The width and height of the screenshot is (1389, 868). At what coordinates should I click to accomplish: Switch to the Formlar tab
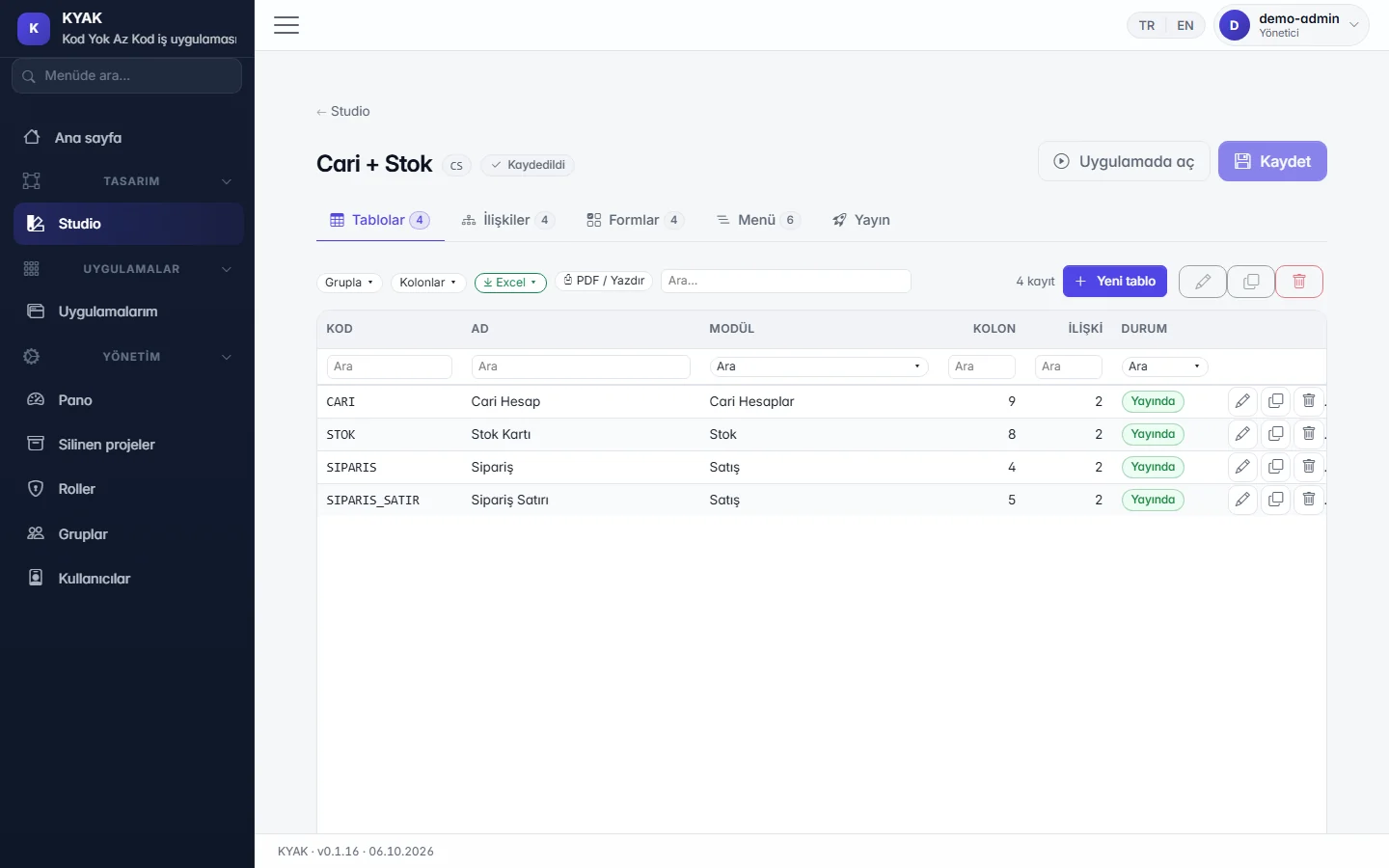[635, 220]
